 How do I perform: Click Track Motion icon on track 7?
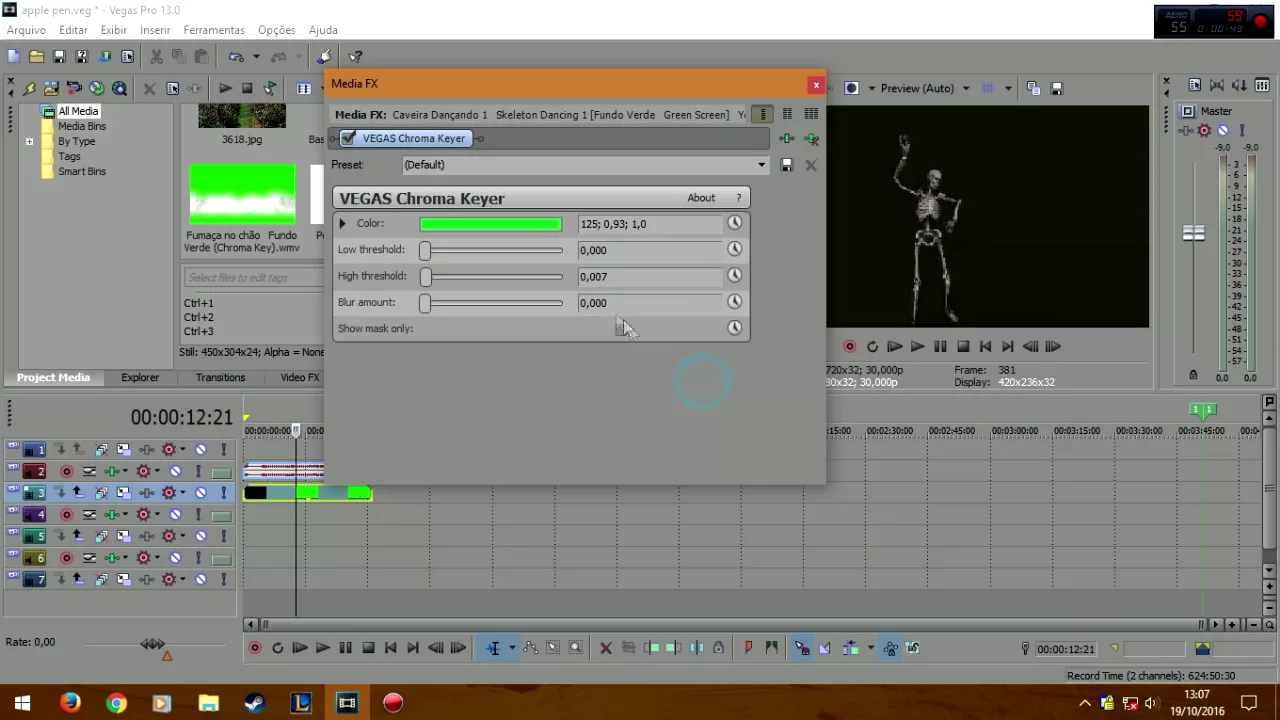click(x=124, y=580)
